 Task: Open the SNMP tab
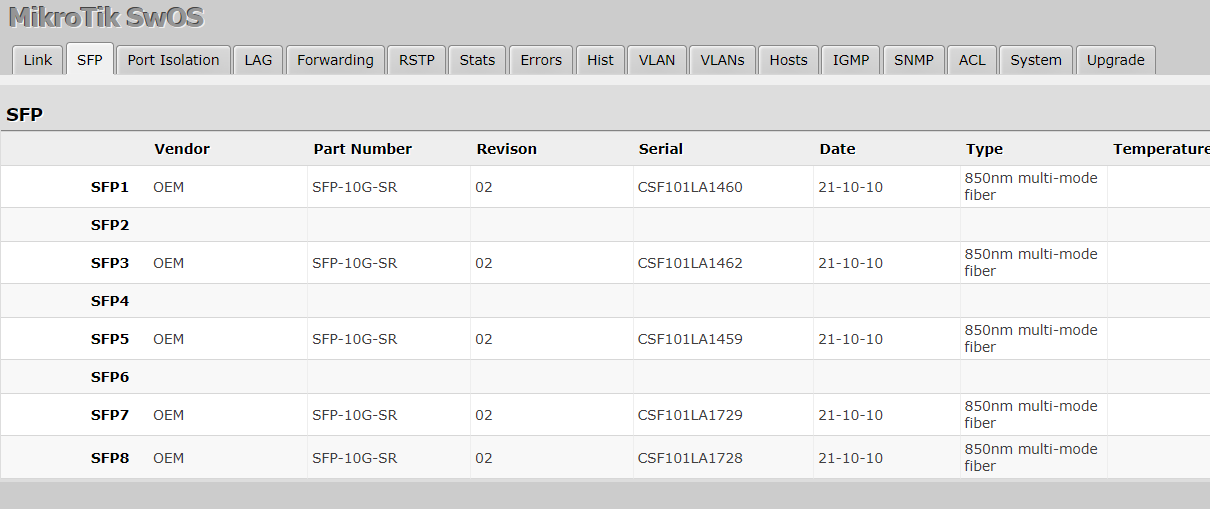tap(913, 60)
